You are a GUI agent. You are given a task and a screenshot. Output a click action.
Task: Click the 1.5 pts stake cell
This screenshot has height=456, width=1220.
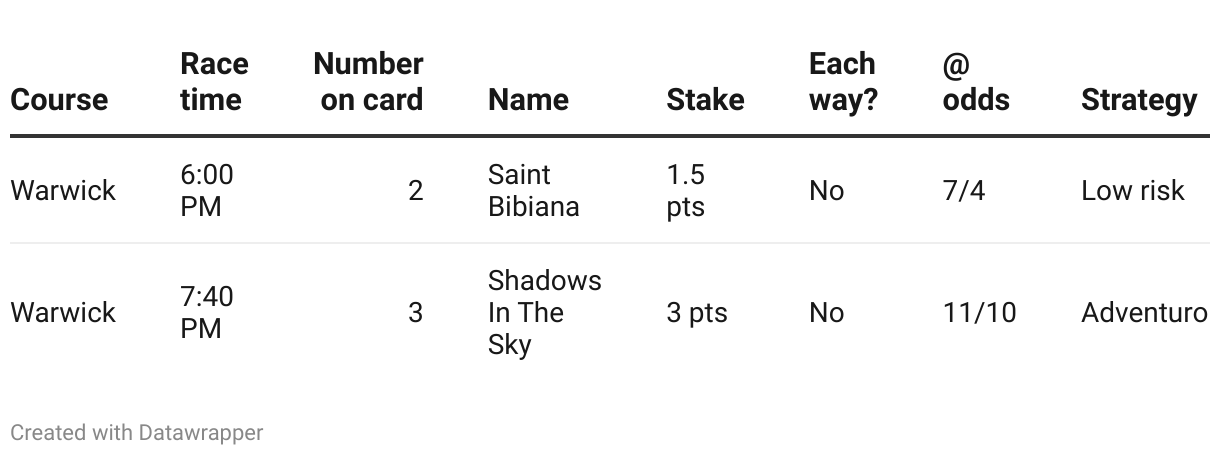pos(686,191)
